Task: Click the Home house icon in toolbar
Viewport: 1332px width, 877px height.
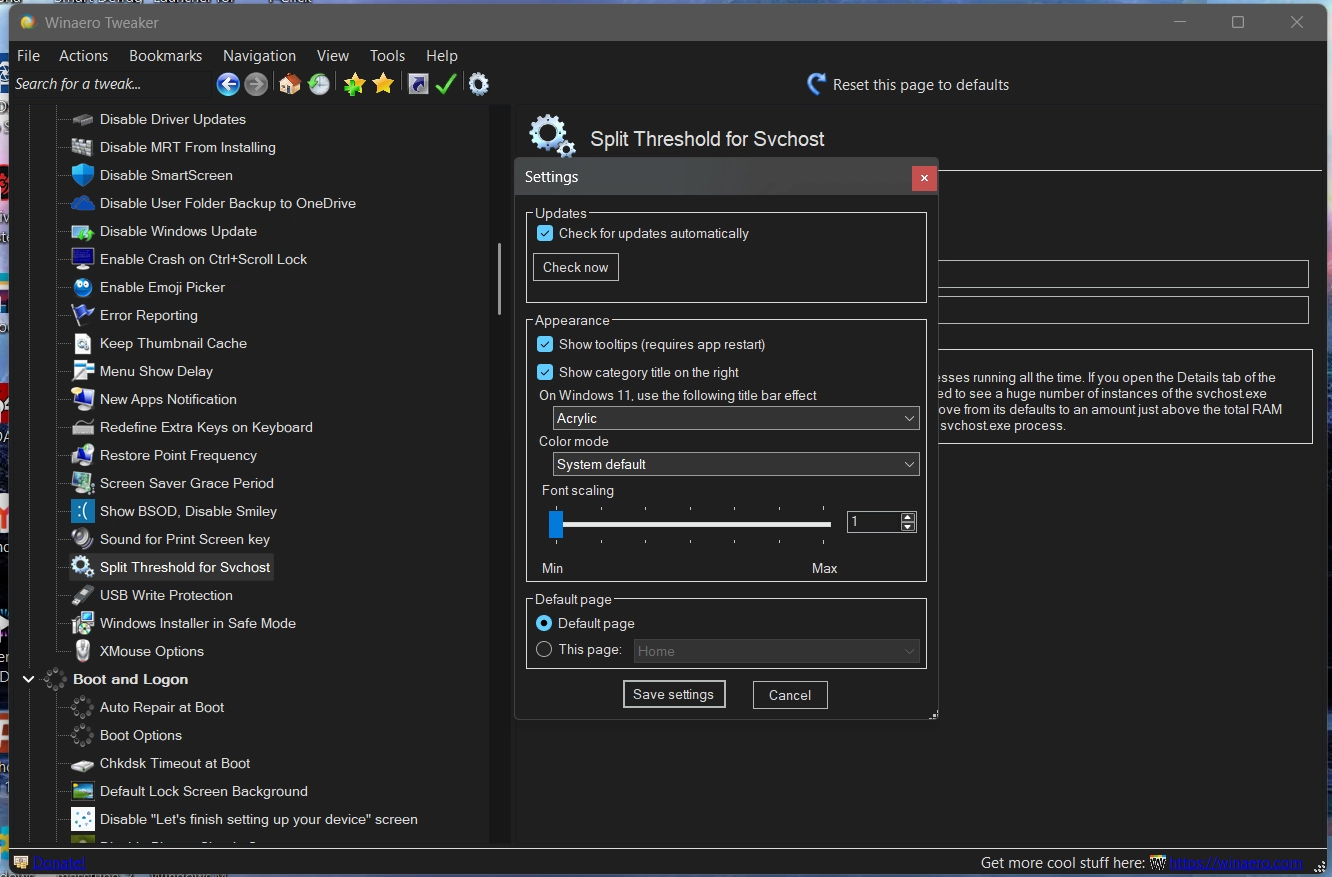Action: pyautogui.click(x=290, y=84)
